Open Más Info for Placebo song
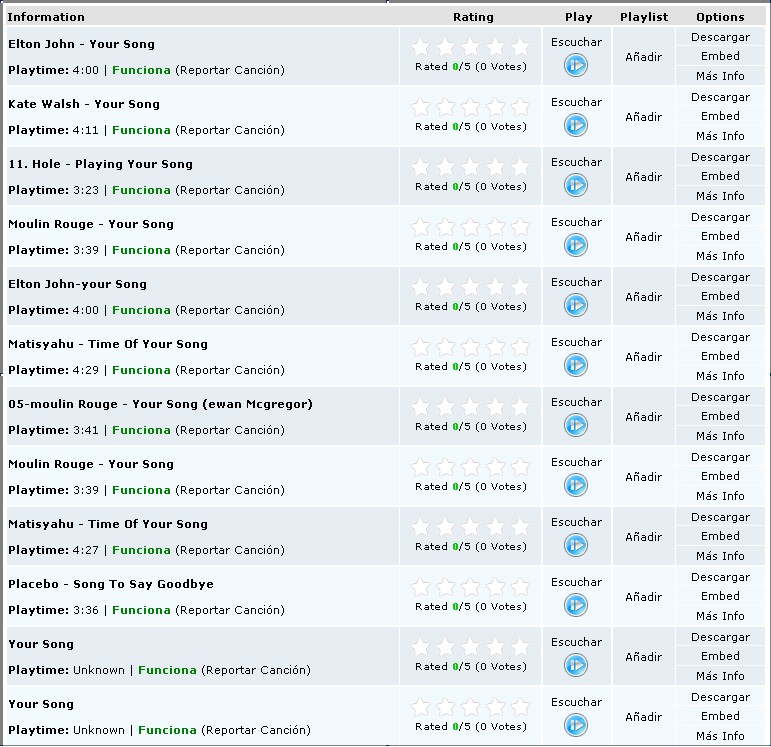This screenshot has width=771, height=747. pyautogui.click(x=720, y=616)
